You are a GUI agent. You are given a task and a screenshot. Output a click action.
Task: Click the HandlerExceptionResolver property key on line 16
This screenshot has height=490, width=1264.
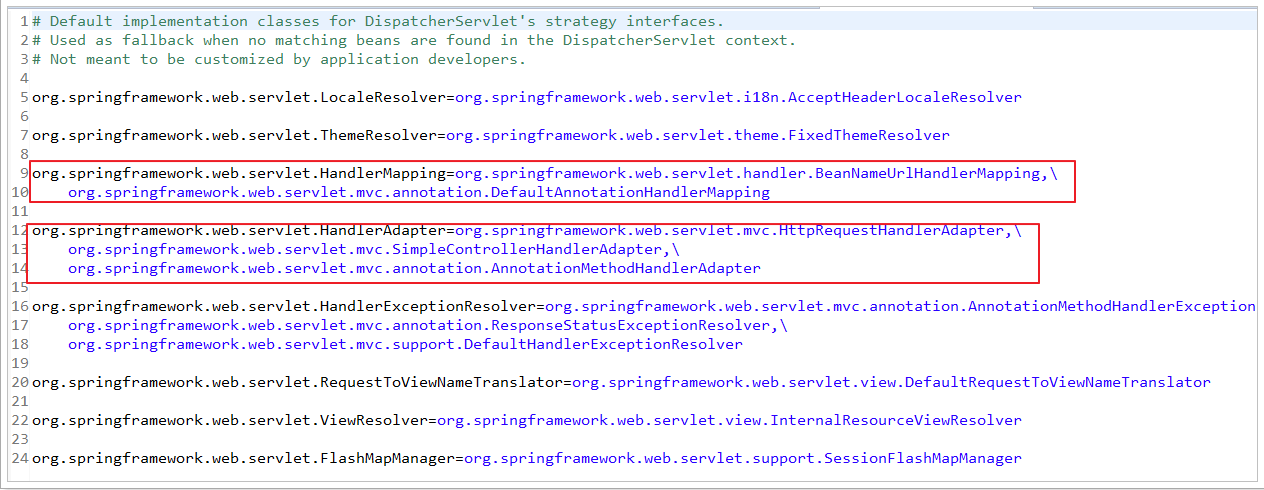pyautogui.click(x=284, y=306)
